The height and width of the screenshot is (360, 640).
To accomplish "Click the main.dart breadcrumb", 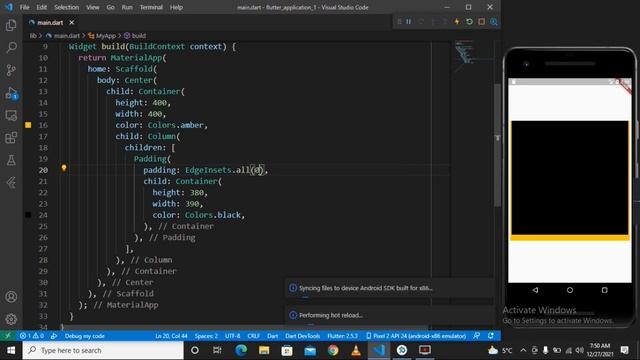I will [63, 36].
